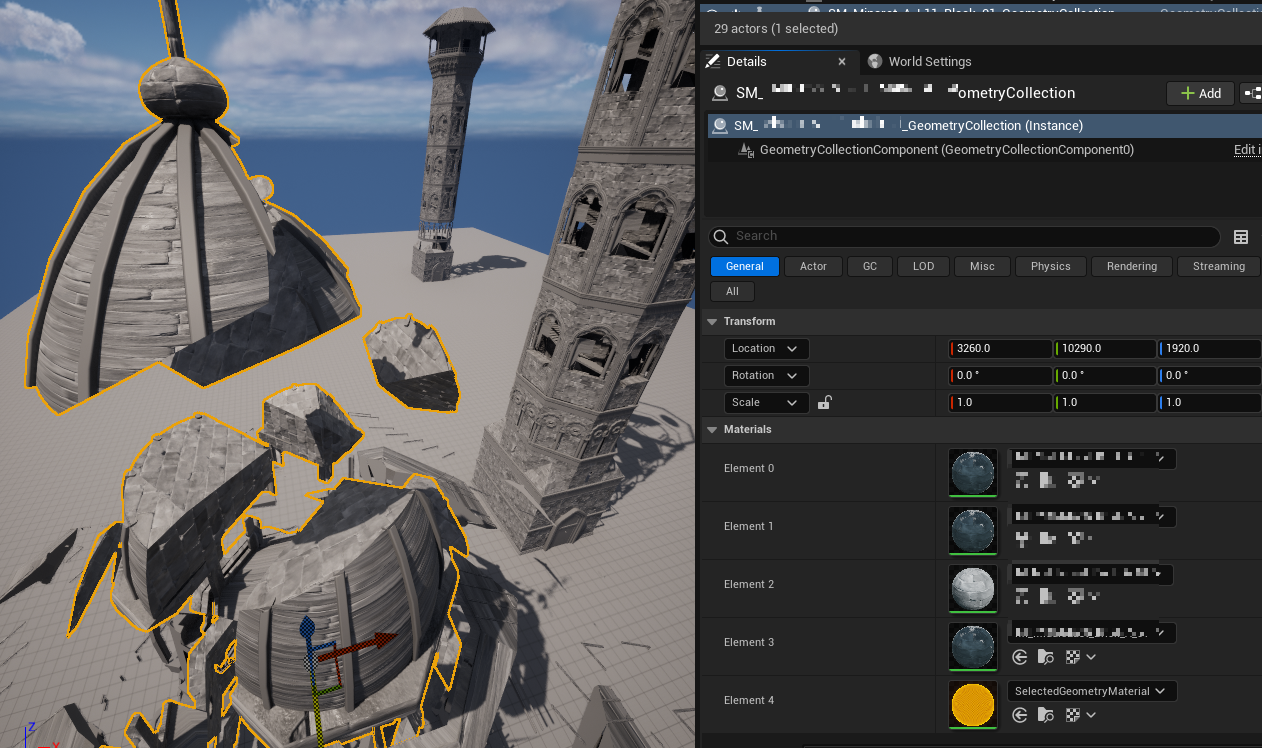This screenshot has width=1262, height=748.
Task: Toggle the Rendering filter button
Action: (x=1132, y=266)
